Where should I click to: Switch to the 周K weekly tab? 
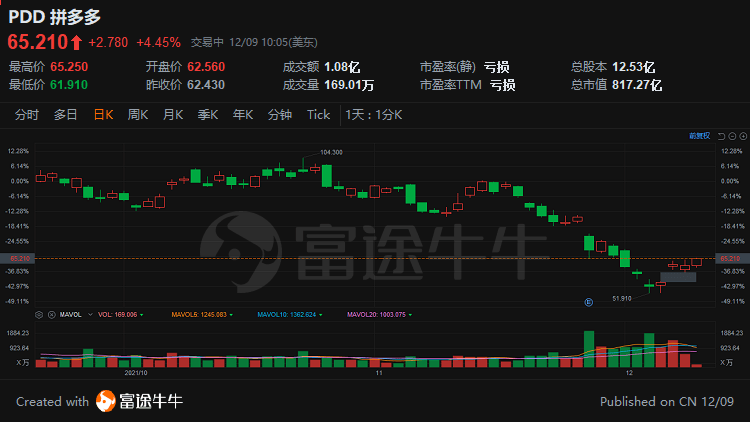(137, 115)
